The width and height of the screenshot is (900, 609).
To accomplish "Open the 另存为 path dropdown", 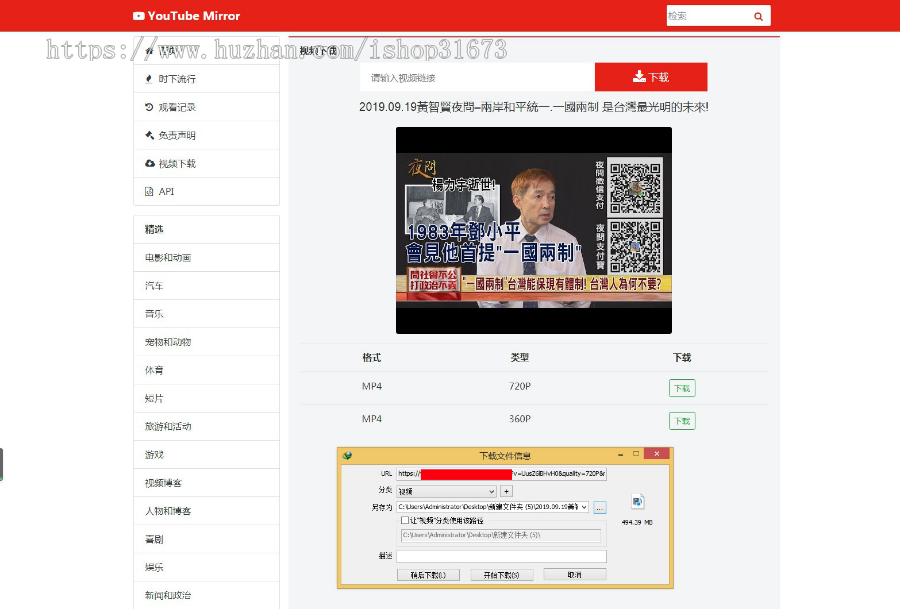I will pyautogui.click(x=584, y=507).
